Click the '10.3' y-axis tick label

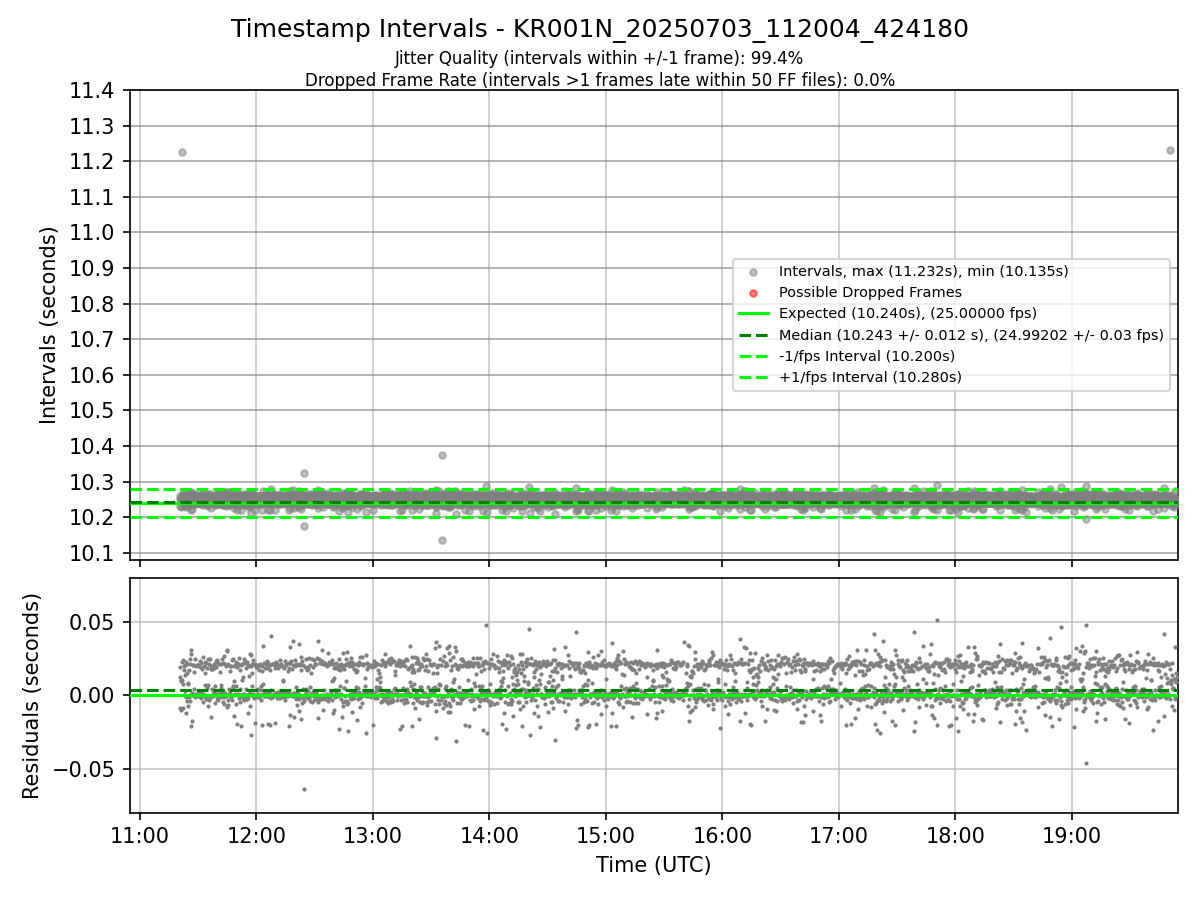(92, 482)
